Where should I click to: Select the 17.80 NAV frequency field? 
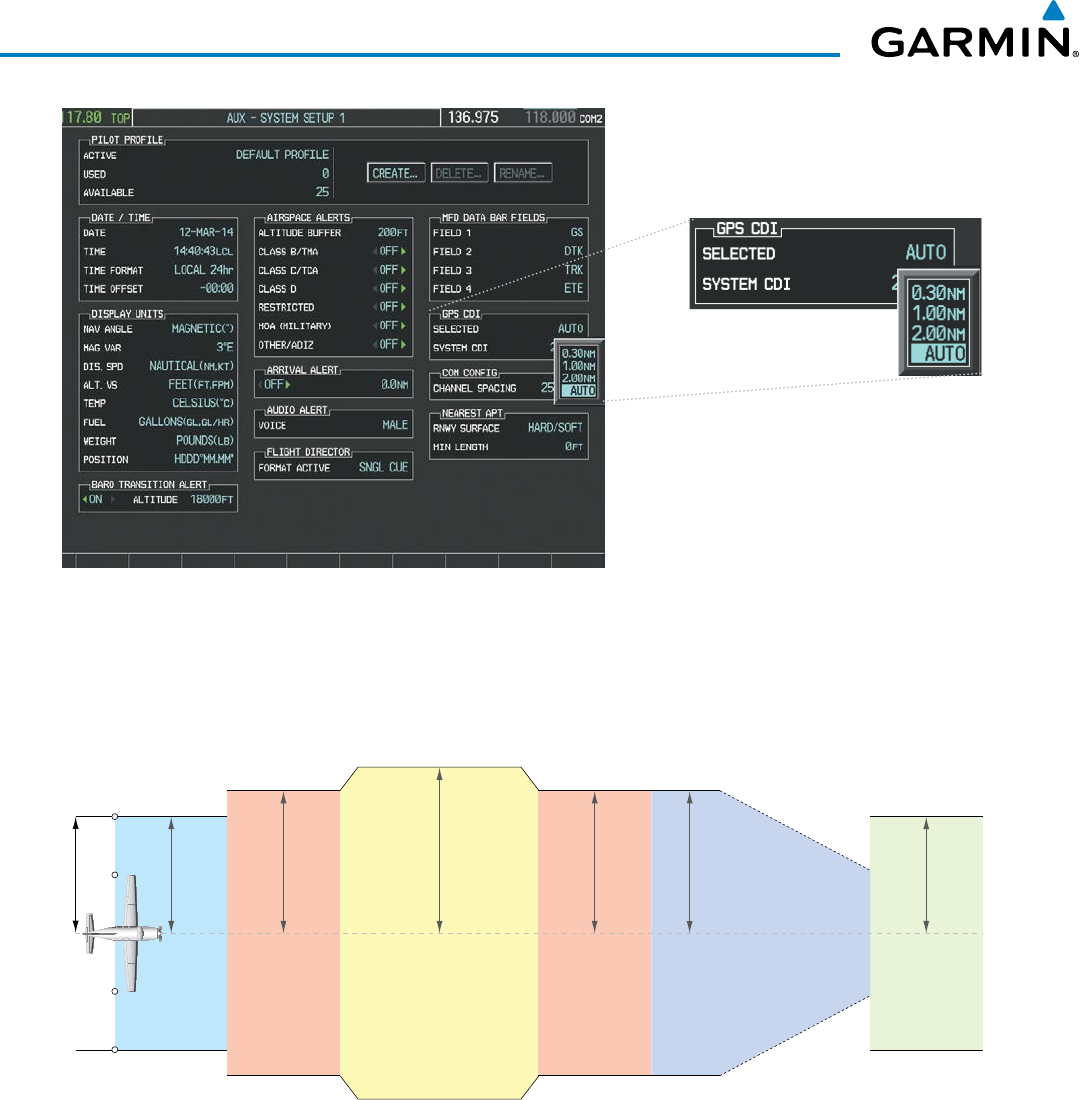click(84, 117)
